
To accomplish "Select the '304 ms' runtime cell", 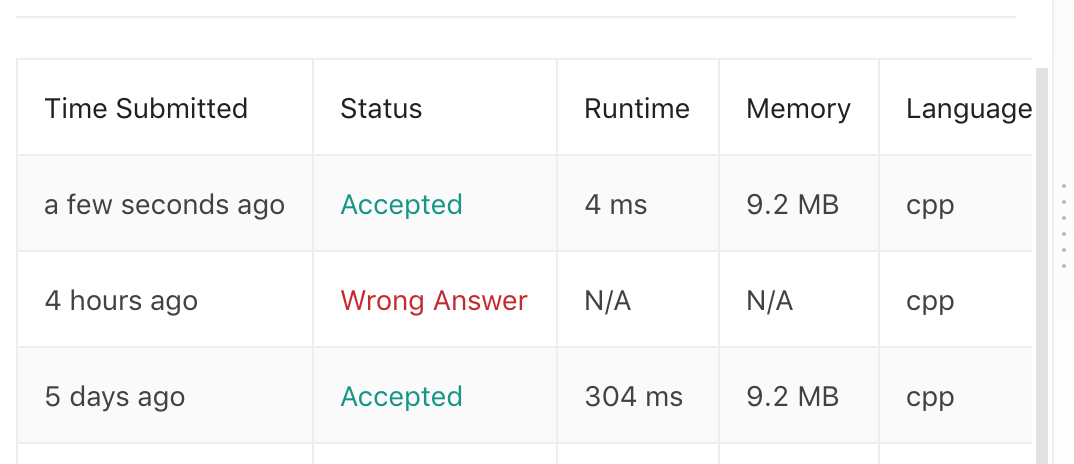I will 633,397.
